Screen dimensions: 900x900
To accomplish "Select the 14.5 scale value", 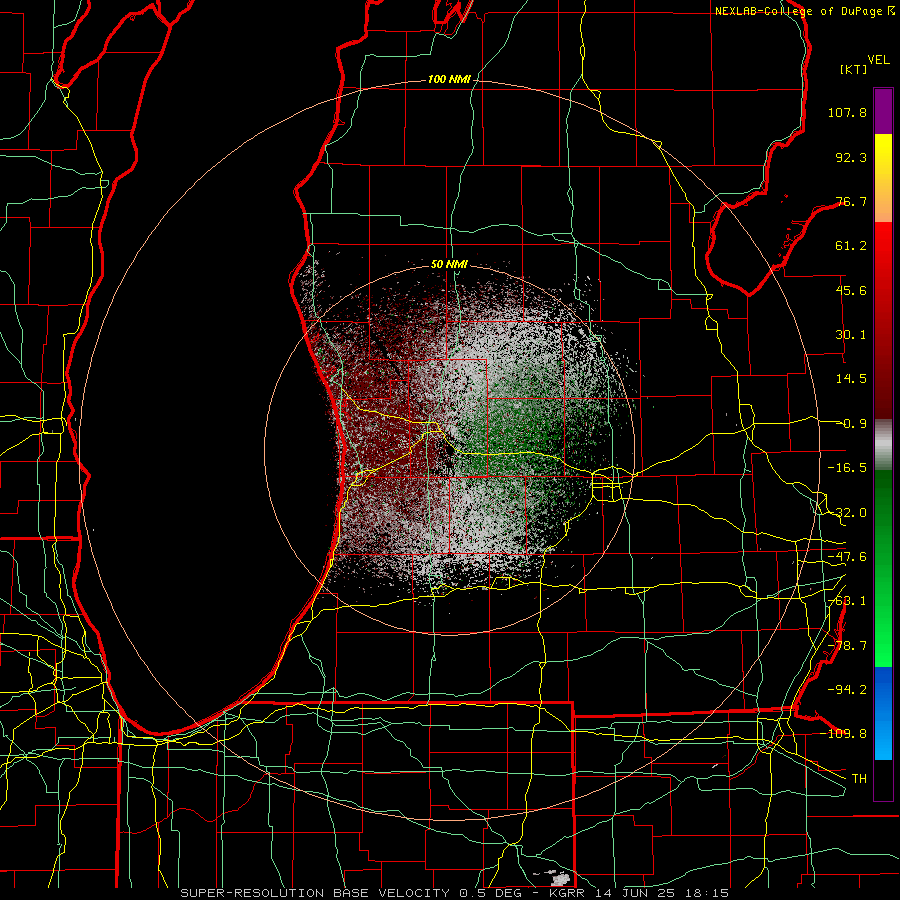I will [851, 379].
